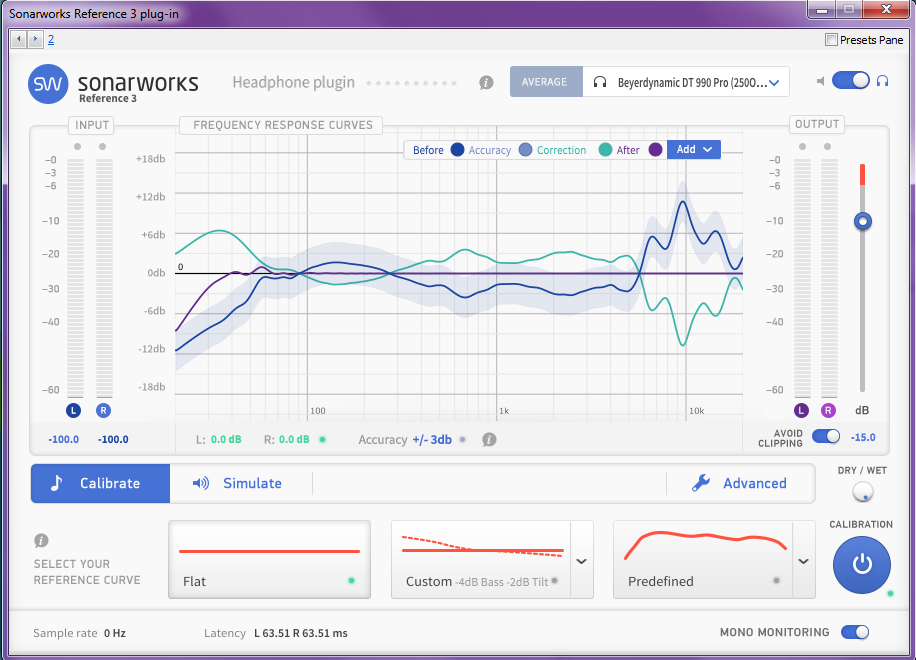916x660 pixels.
Task: Click the input L channel badge
Action: tap(74, 411)
